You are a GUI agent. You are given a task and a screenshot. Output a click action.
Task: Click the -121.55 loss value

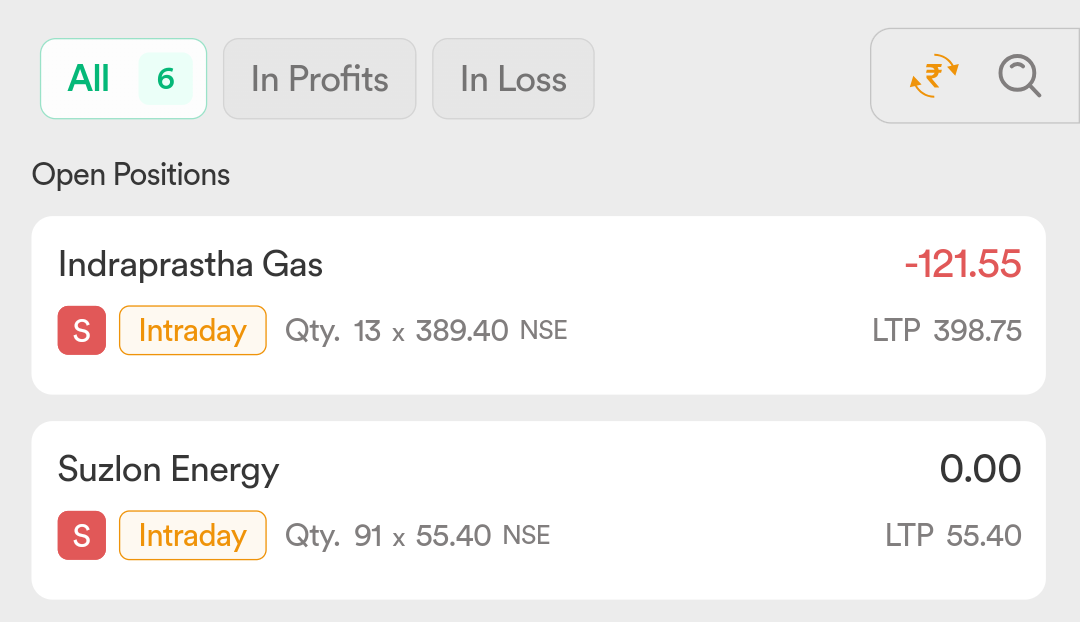tap(963, 264)
